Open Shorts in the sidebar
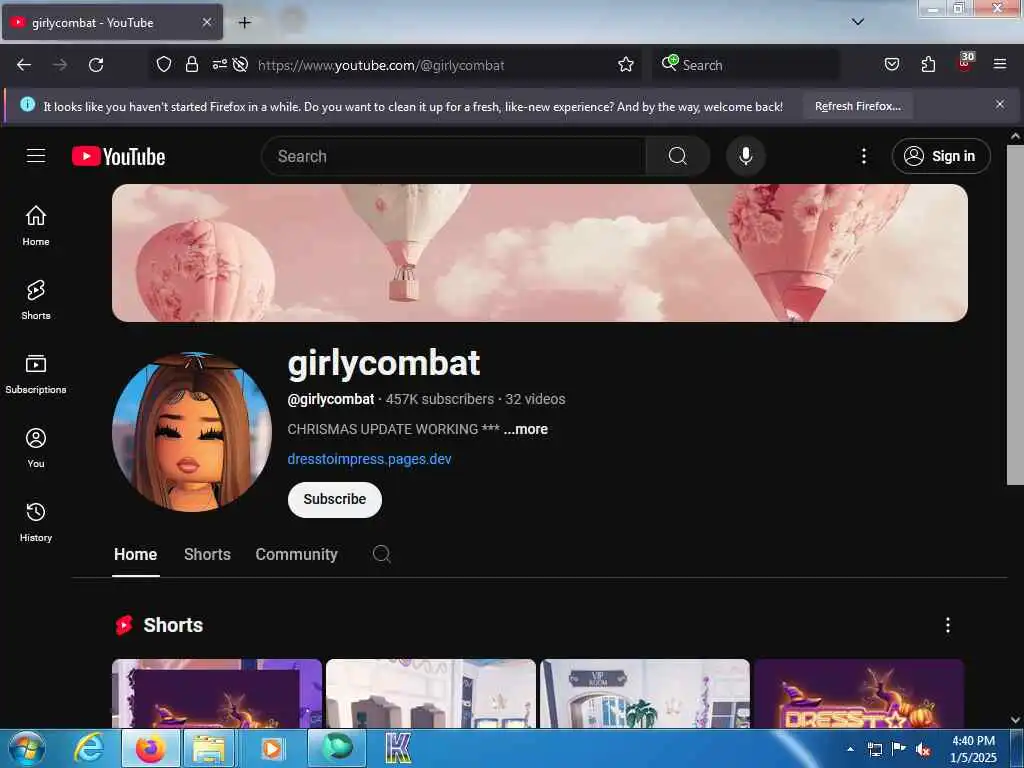 (x=36, y=300)
